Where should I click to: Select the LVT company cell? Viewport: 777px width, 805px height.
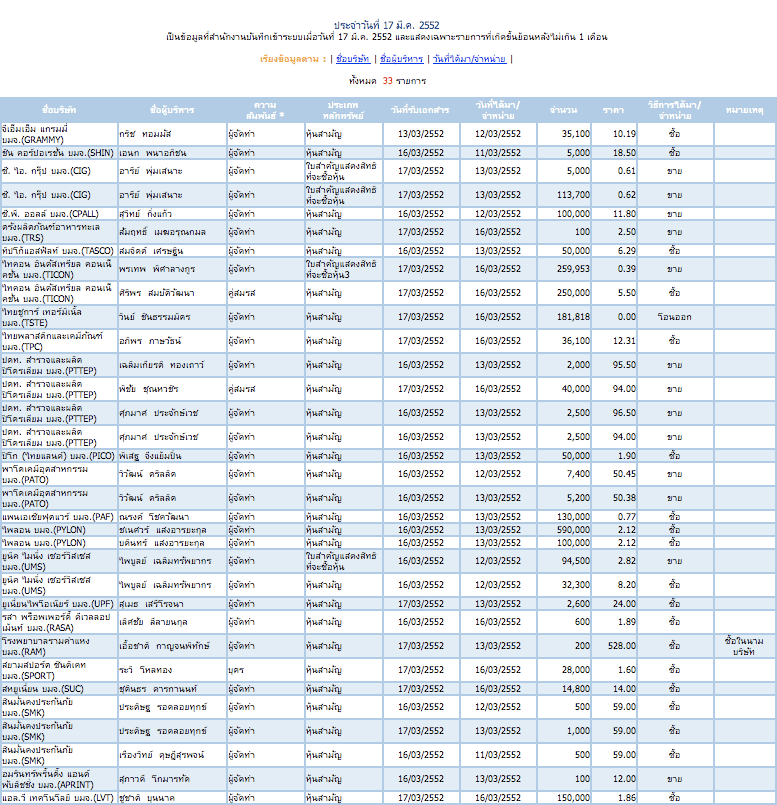coord(59,798)
